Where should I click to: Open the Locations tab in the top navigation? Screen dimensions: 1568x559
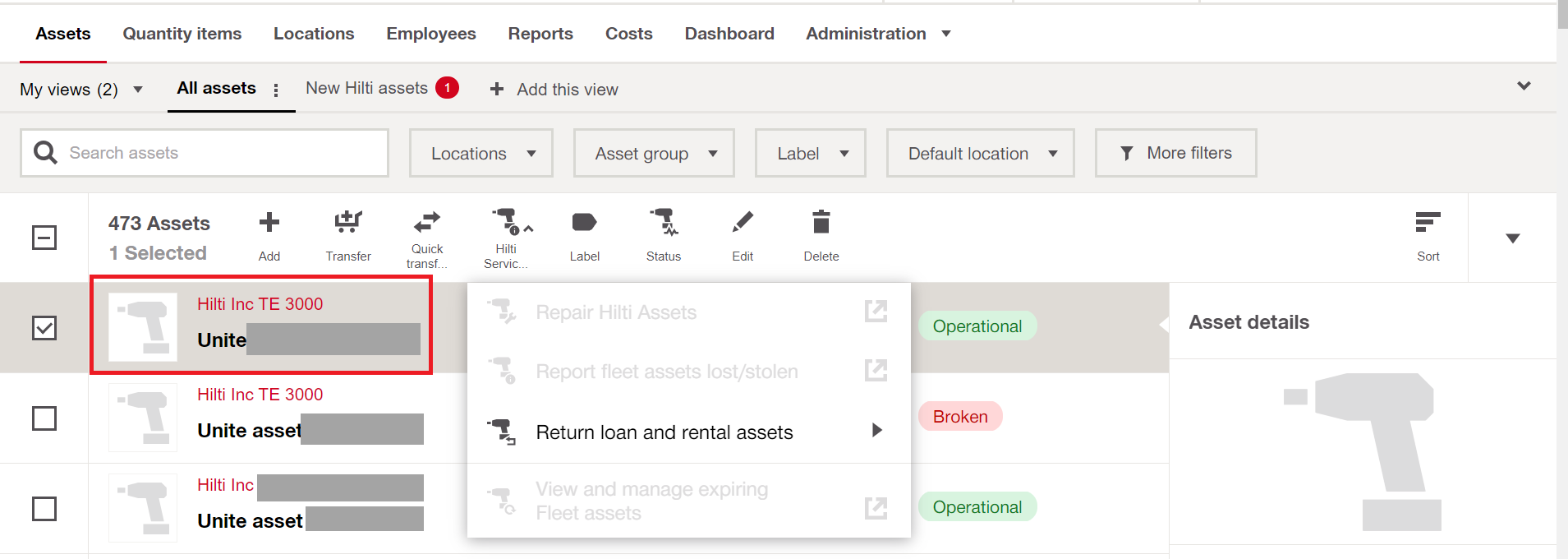[314, 34]
